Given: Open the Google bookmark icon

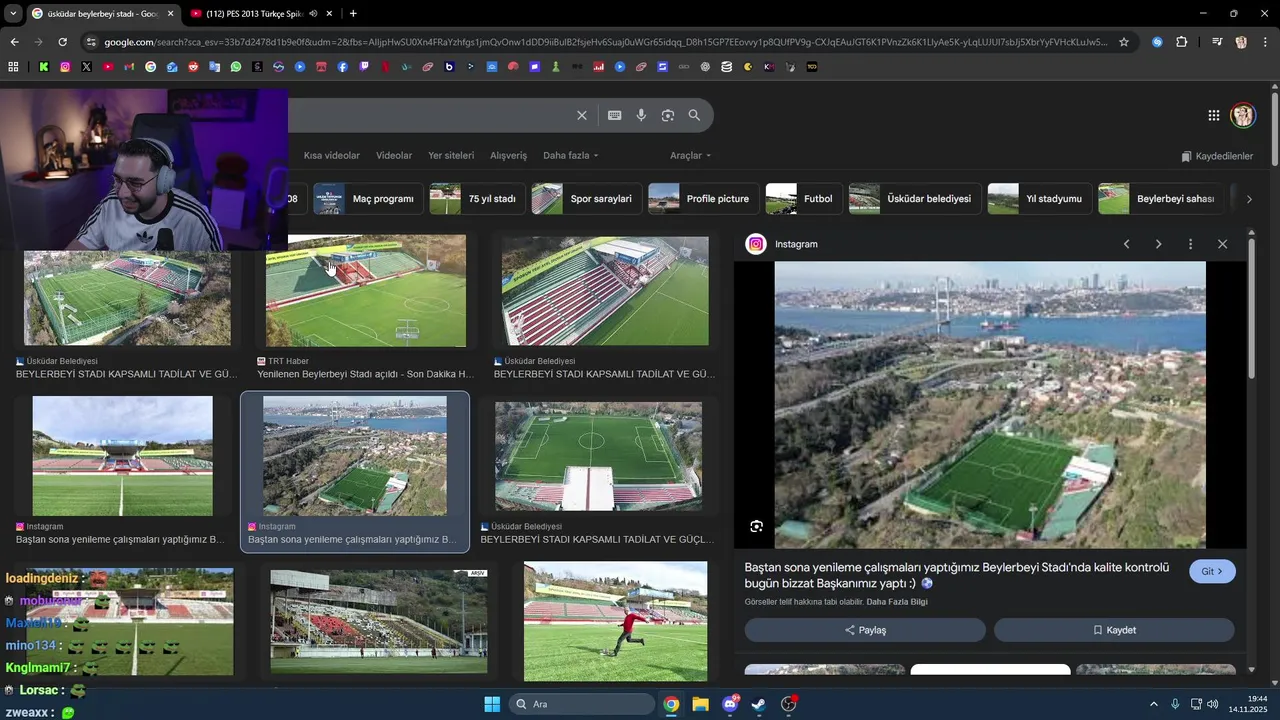Looking at the screenshot, I should [151, 67].
